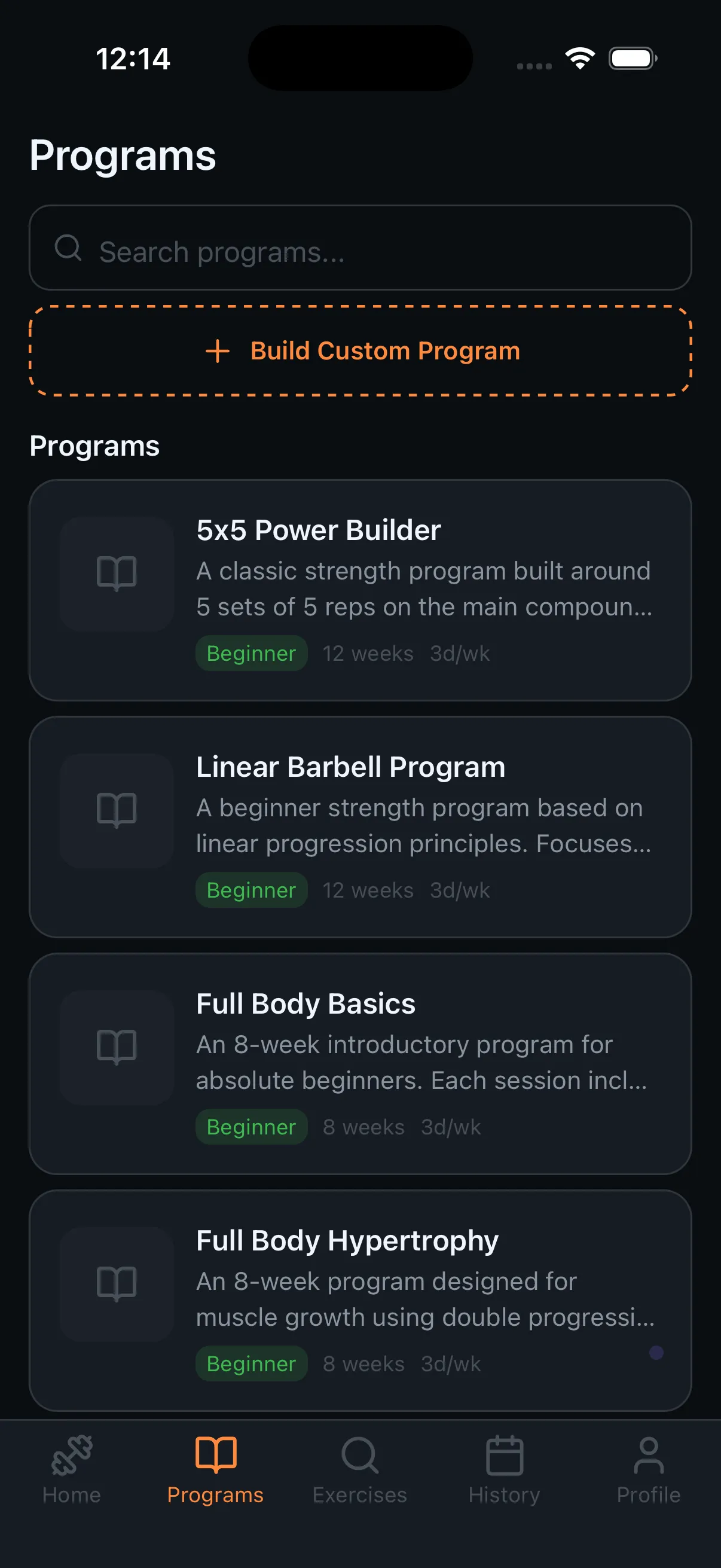This screenshot has width=721, height=1568.
Task: Open the 5x5 Power Builder program
Action: [360, 590]
